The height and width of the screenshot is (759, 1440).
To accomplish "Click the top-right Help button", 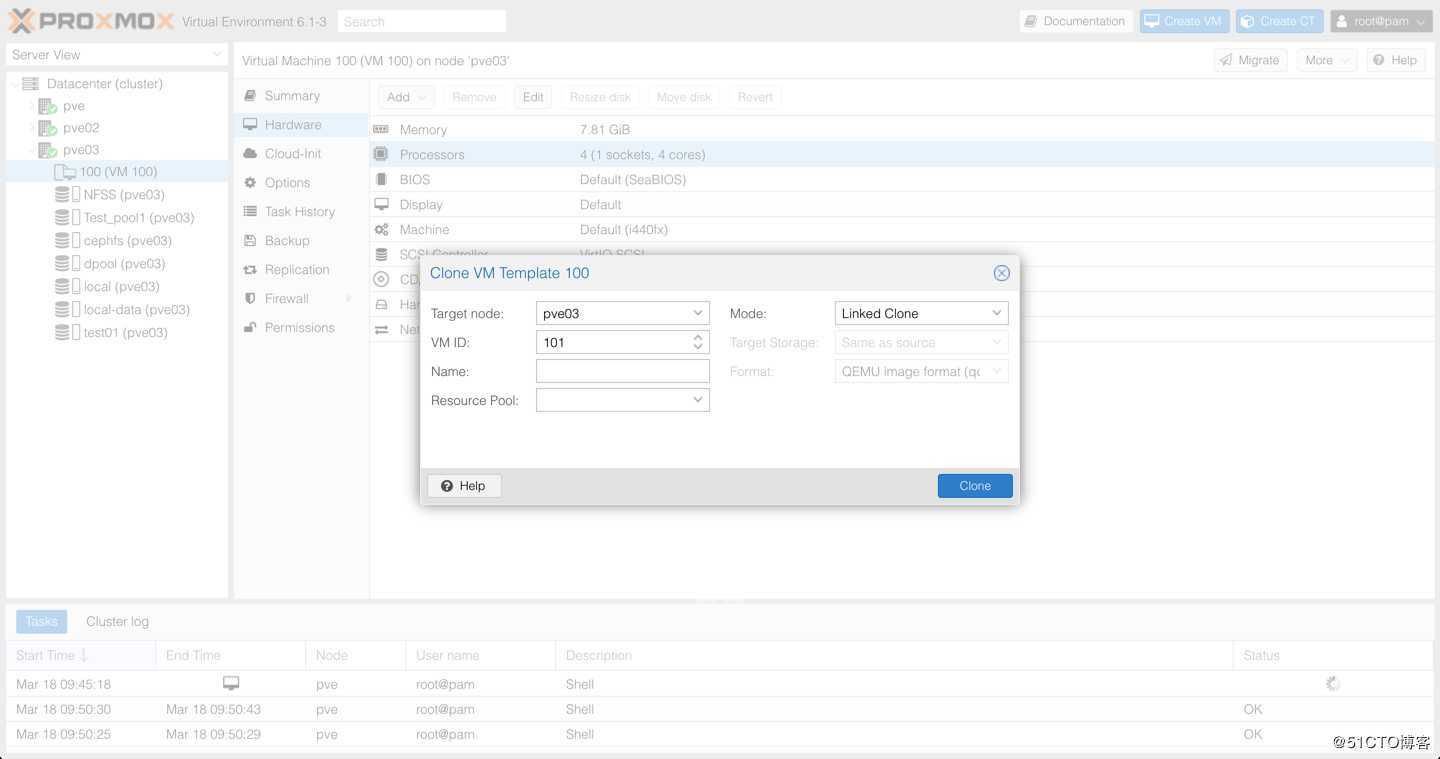I will pyautogui.click(x=1395, y=61).
